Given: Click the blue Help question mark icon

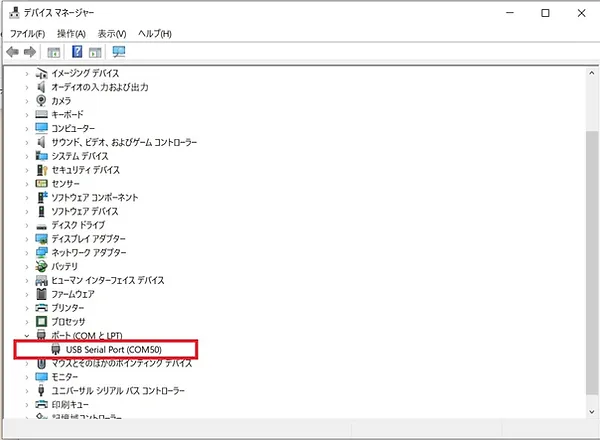Looking at the screenshot, I should (x=77, y=51).
